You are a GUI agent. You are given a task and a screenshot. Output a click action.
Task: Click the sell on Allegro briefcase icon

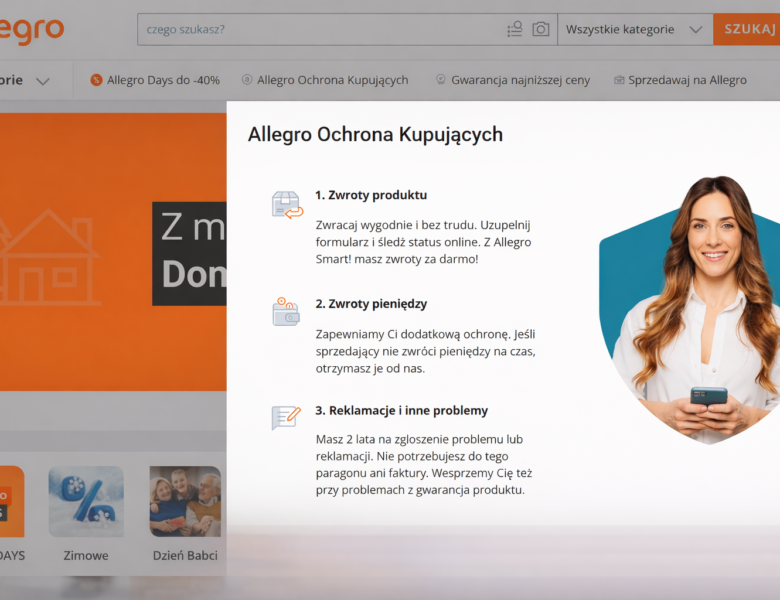click(x=619, y=80)
